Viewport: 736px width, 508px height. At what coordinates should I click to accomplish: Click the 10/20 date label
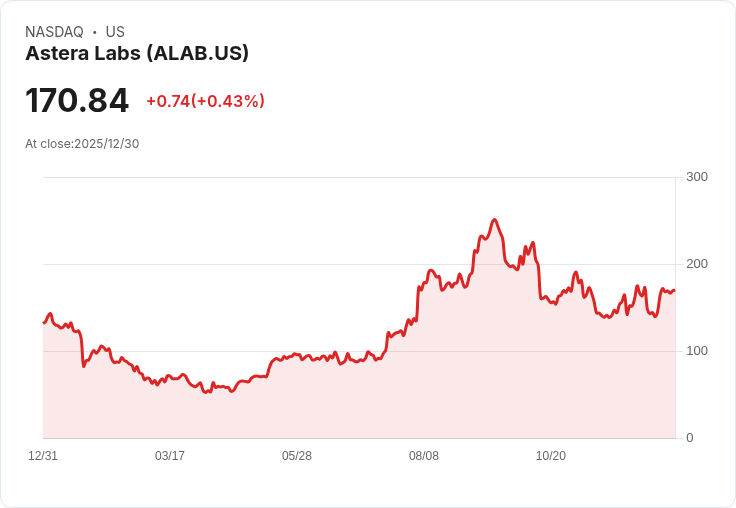[x=551, y=456]
